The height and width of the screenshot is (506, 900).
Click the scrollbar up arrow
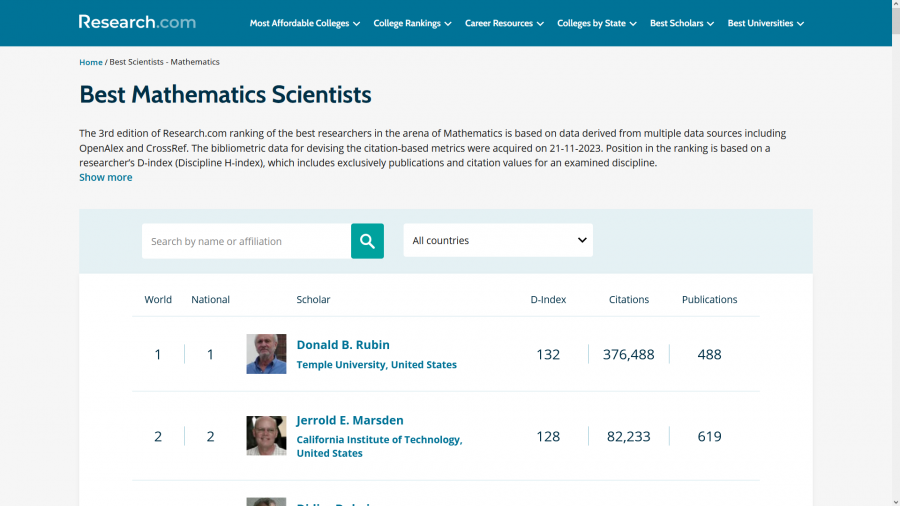tap(895, 6)
